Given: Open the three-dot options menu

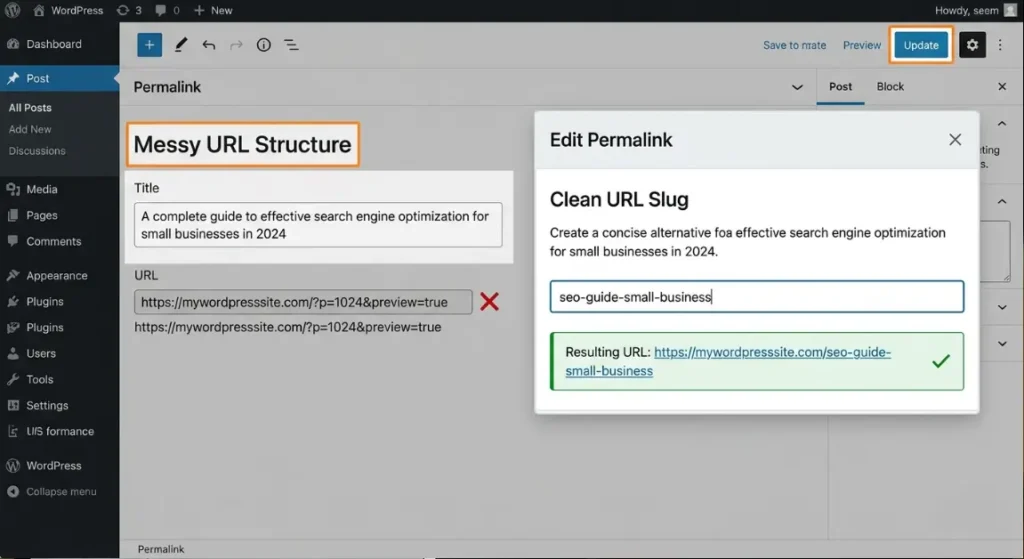Looking at the screenshot, I should 1000,45.
